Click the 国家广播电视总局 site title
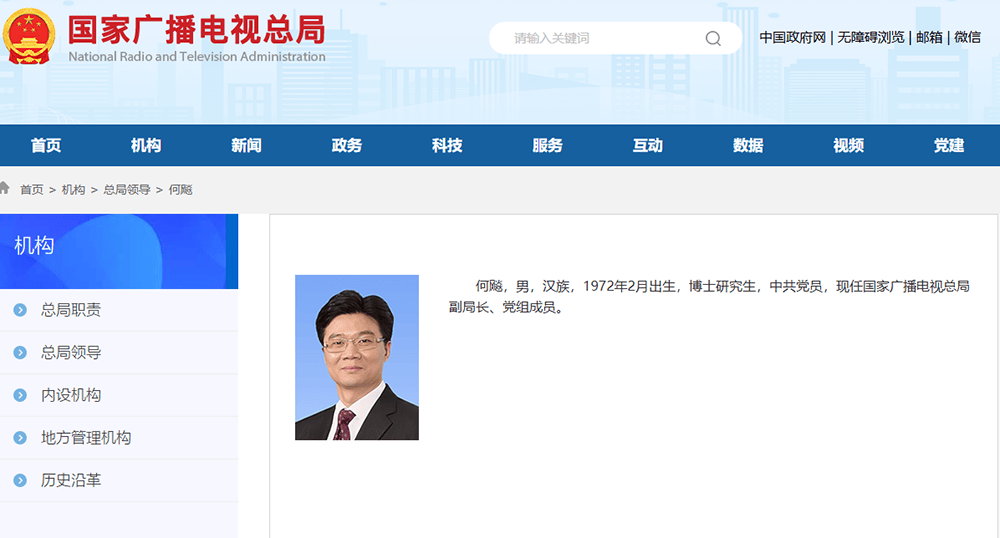The image size is (1000, 538). pyautogui.click(x=196, y=30)
